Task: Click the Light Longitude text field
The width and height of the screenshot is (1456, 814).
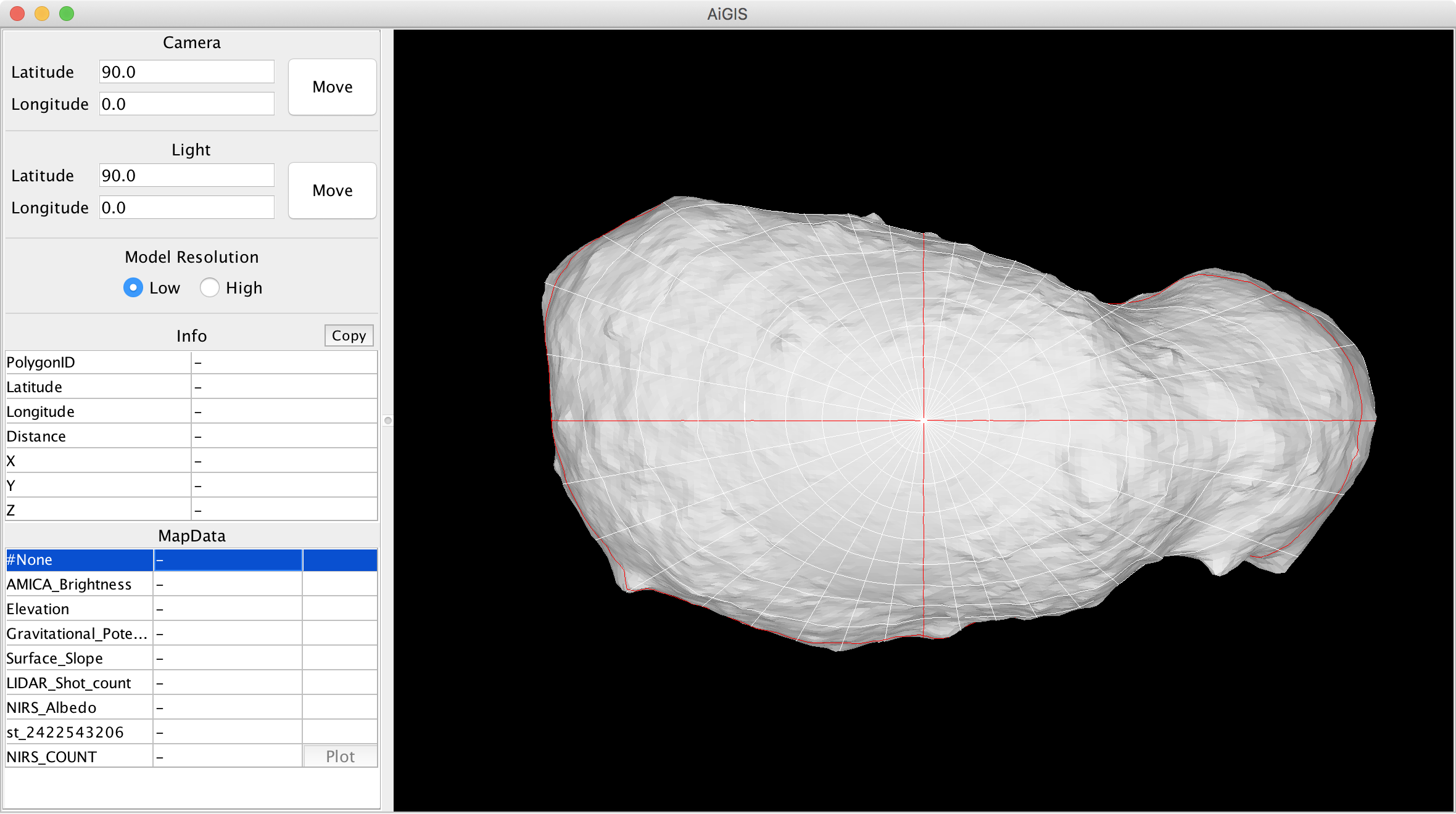Action: coord(186,208)
